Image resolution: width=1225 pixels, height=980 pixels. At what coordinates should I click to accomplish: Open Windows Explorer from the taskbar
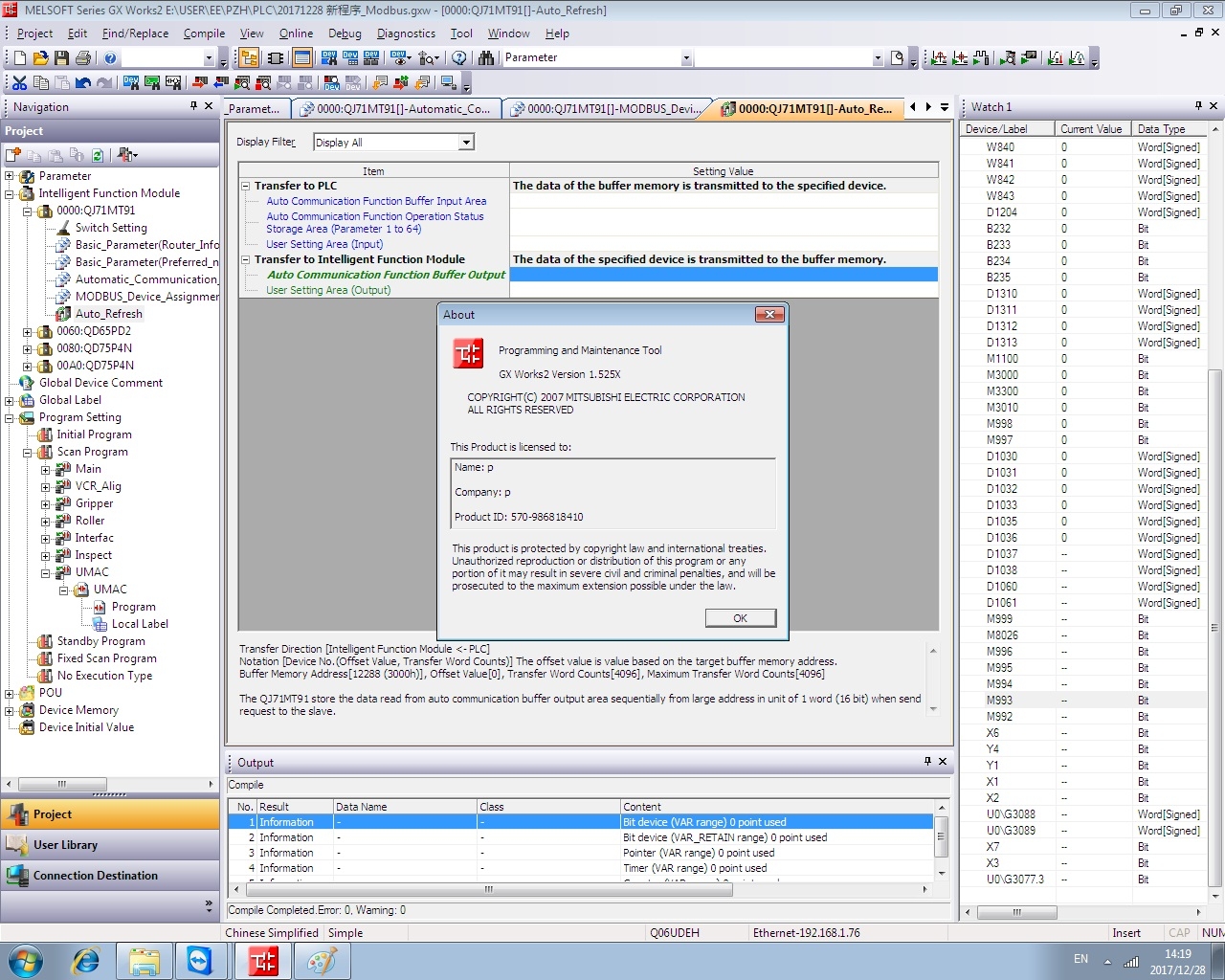coord(144,961)
